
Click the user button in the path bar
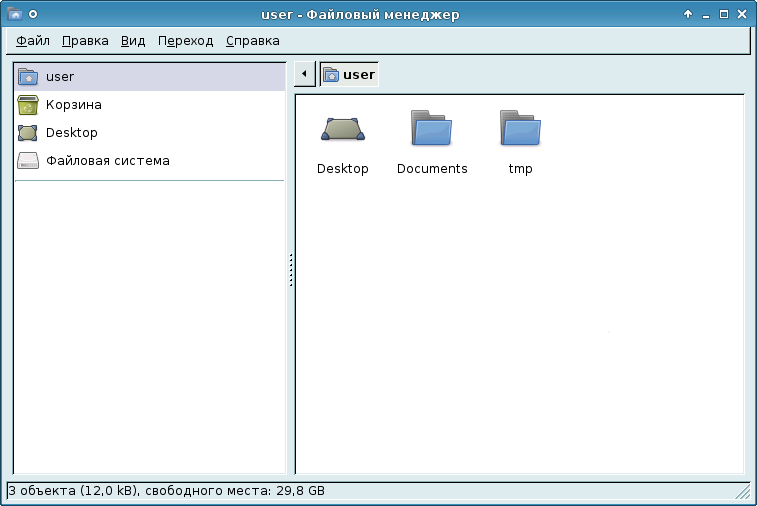point(349,74)
